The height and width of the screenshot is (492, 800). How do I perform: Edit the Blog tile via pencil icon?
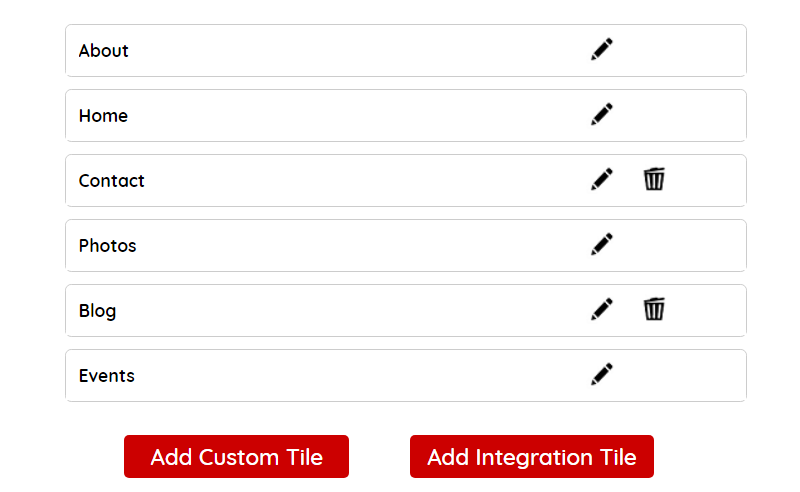pyautogui.click(x=602, y=309)
